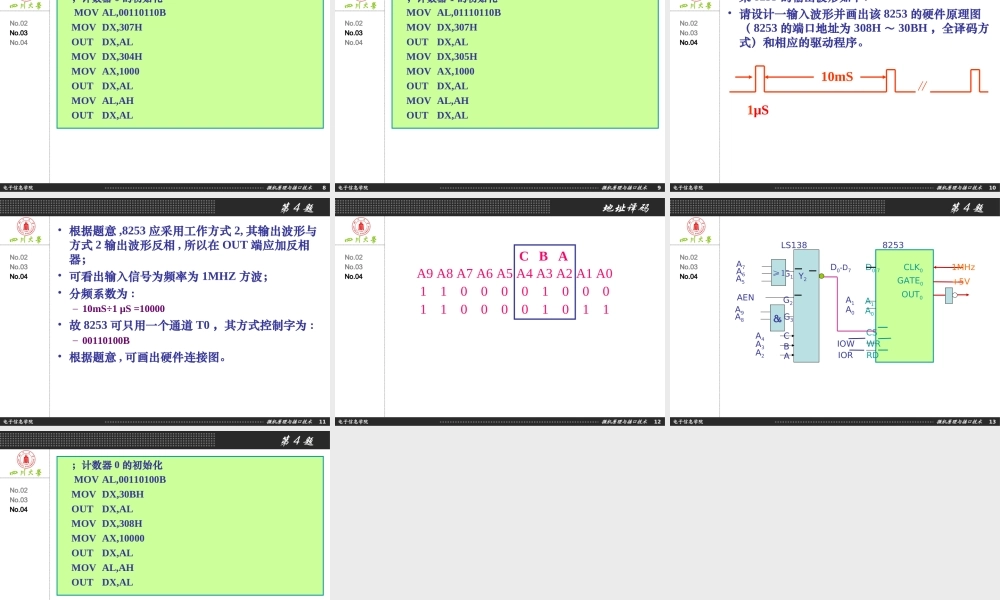Open No.03 link on slide 12 sidebar
This screenshot has height=600, width=1000.
pos(354,267)
